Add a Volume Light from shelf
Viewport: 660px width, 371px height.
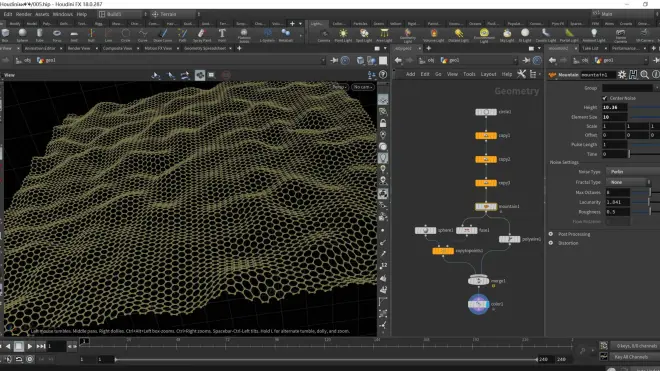[434, 35]
